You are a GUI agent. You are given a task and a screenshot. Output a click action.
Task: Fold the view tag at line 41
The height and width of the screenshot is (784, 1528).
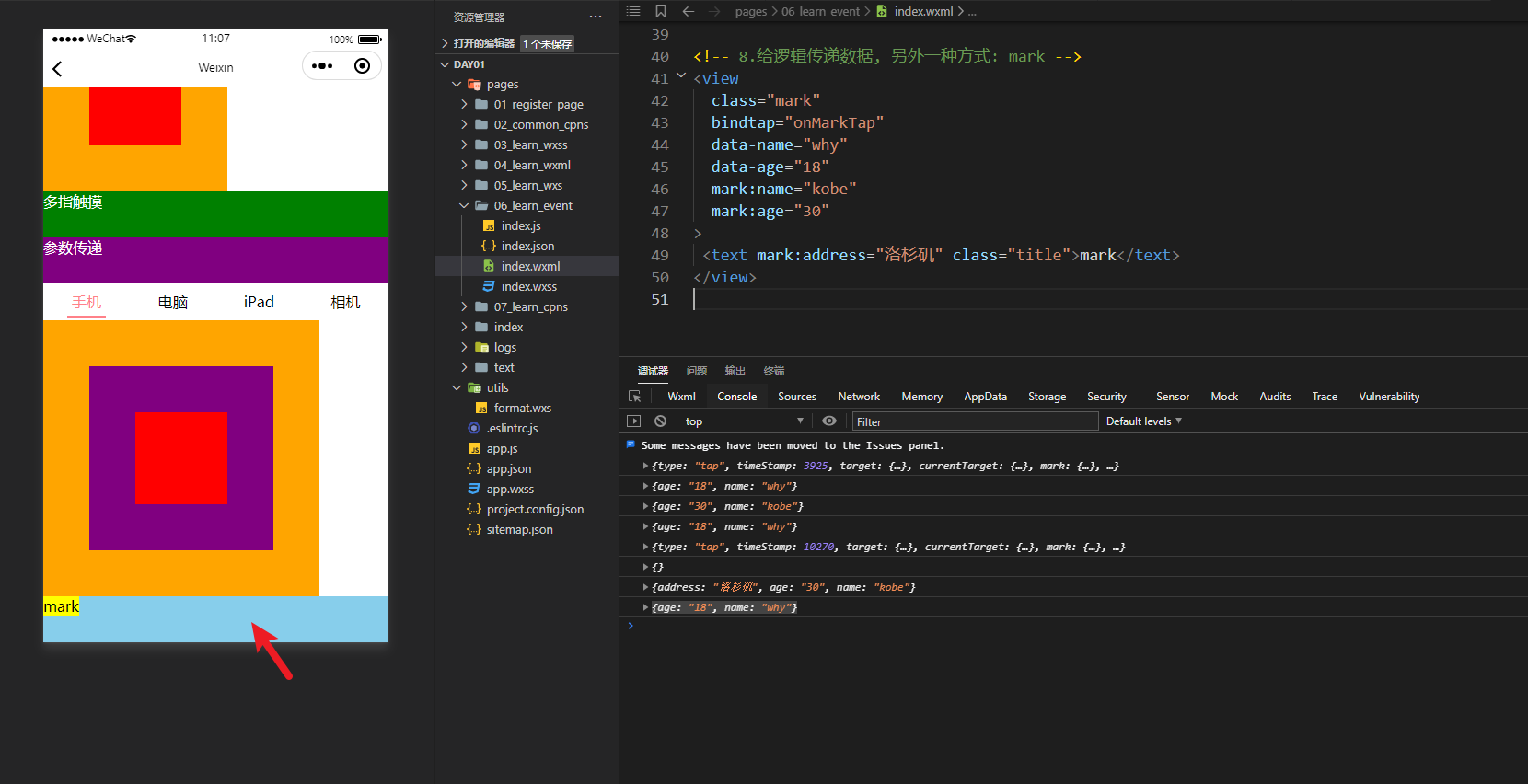pyautogui.click(x=681, y=76)
